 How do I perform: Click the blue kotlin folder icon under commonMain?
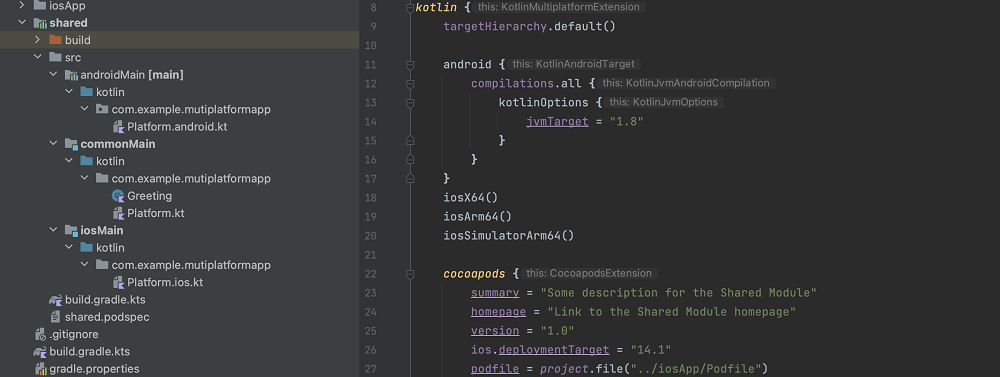87,161
